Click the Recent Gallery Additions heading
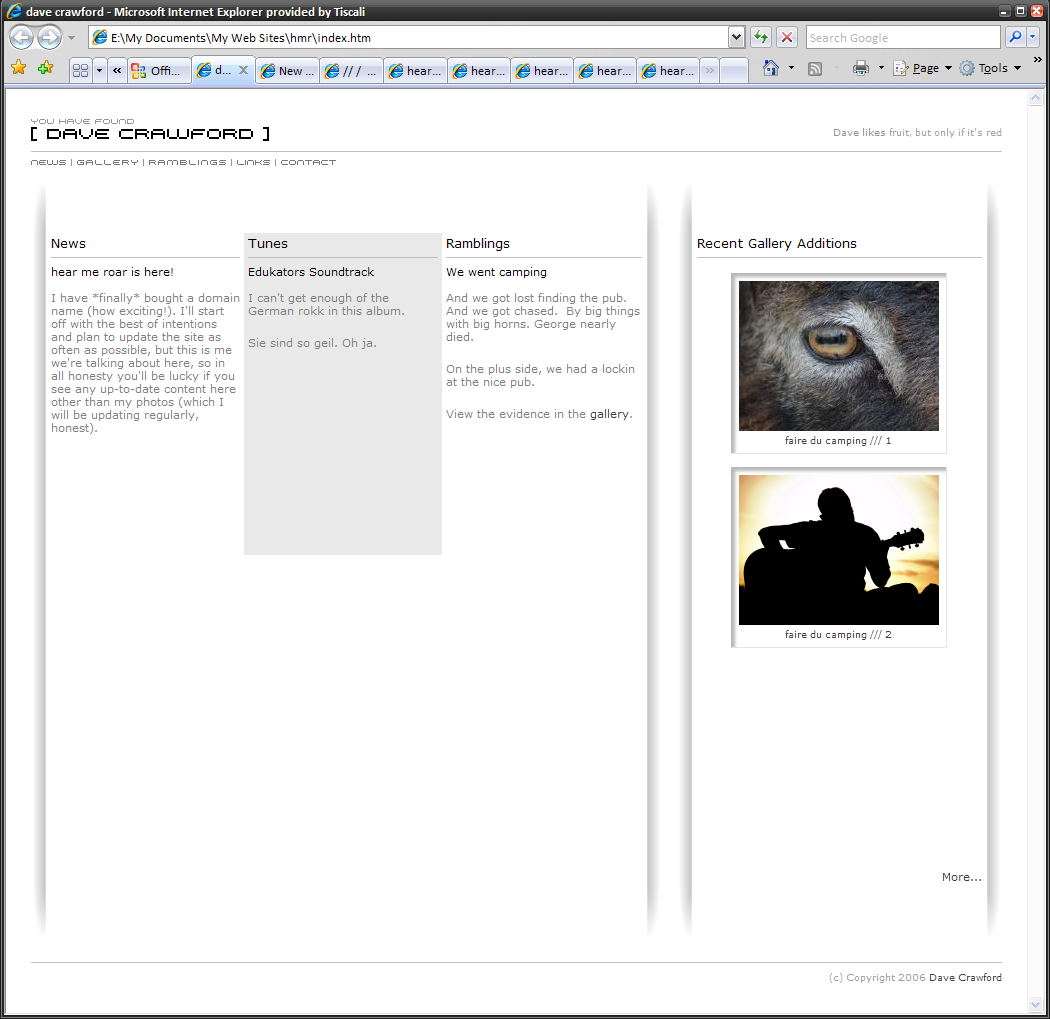 pos(776,244)
